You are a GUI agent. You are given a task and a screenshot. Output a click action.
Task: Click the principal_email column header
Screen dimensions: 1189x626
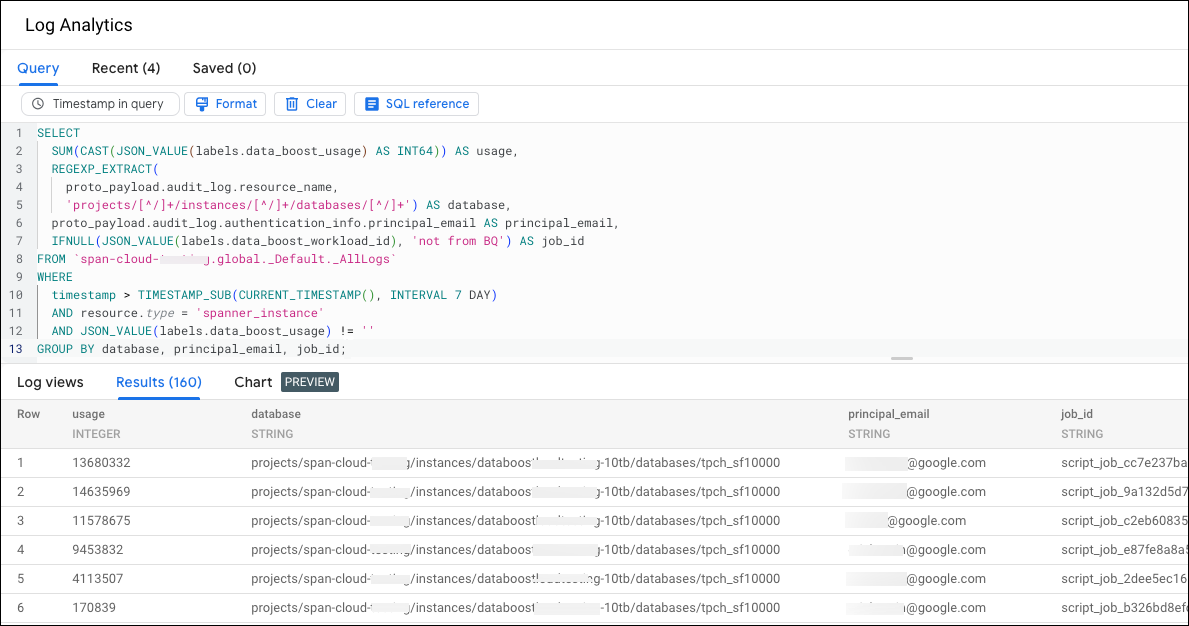coord(888,413)
